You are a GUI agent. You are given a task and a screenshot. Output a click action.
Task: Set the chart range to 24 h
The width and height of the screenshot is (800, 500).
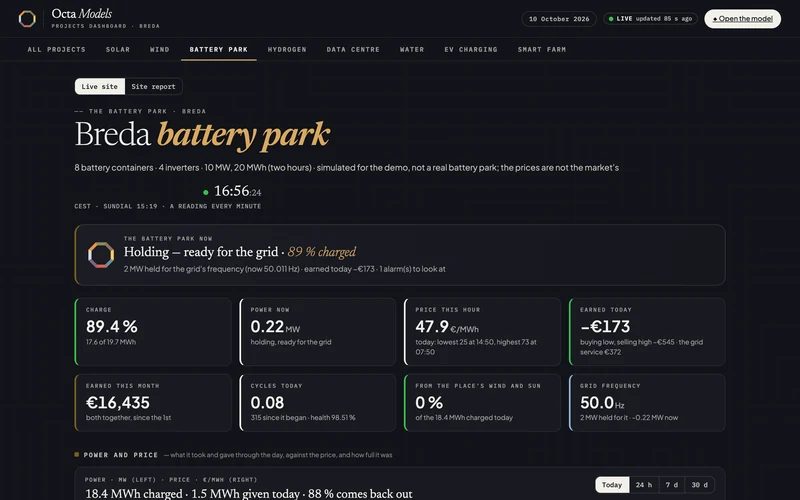tap(644, 485)
